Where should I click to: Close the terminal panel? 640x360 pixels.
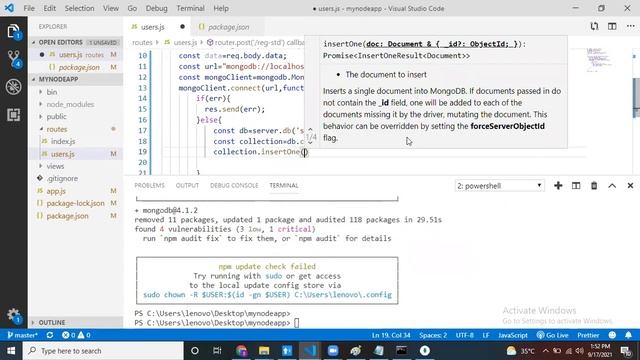(630, 186)
